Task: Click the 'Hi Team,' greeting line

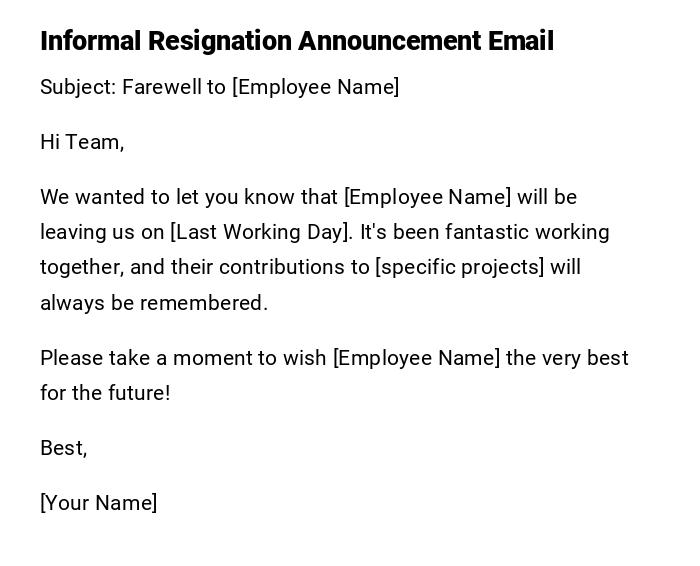Action: coord(82,142)
